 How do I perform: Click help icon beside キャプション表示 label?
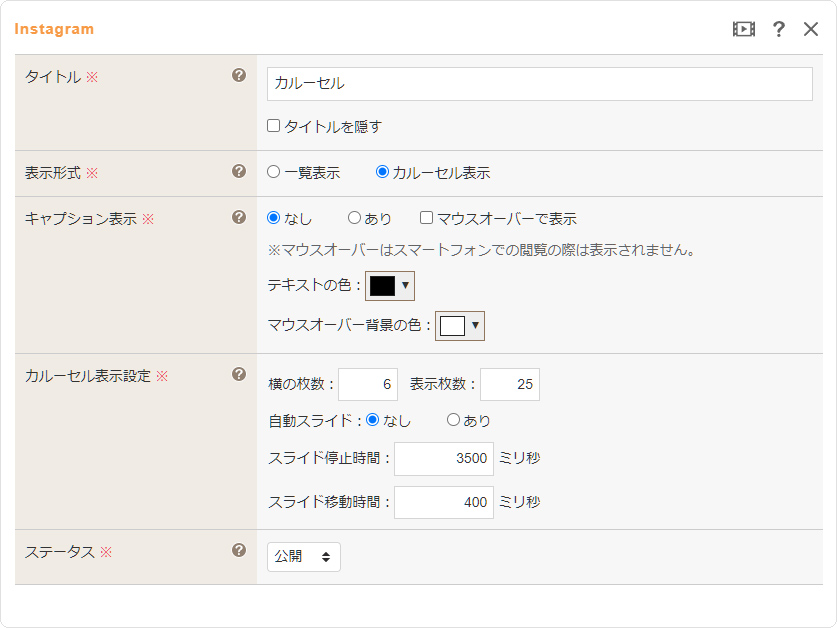[239, 217]
